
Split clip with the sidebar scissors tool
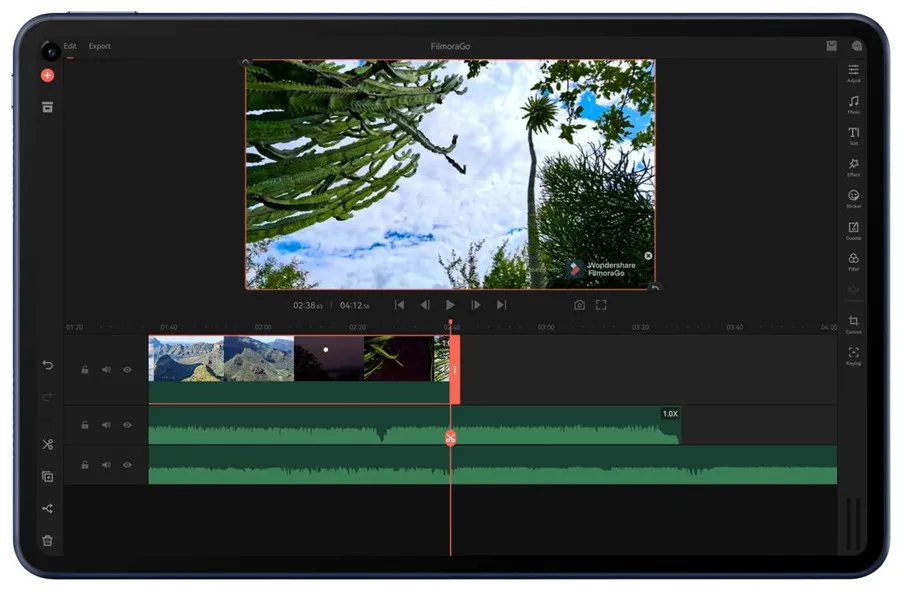click(48, 444)
